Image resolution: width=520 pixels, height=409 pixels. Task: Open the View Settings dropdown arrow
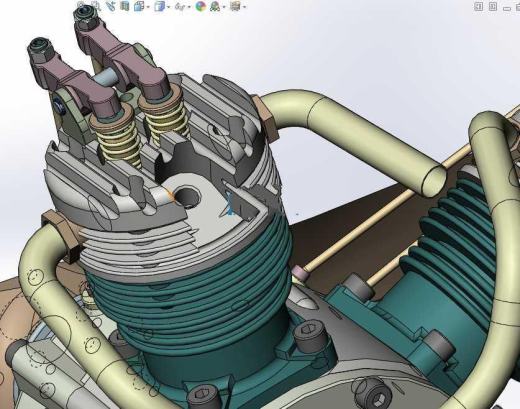pos(244,7)
